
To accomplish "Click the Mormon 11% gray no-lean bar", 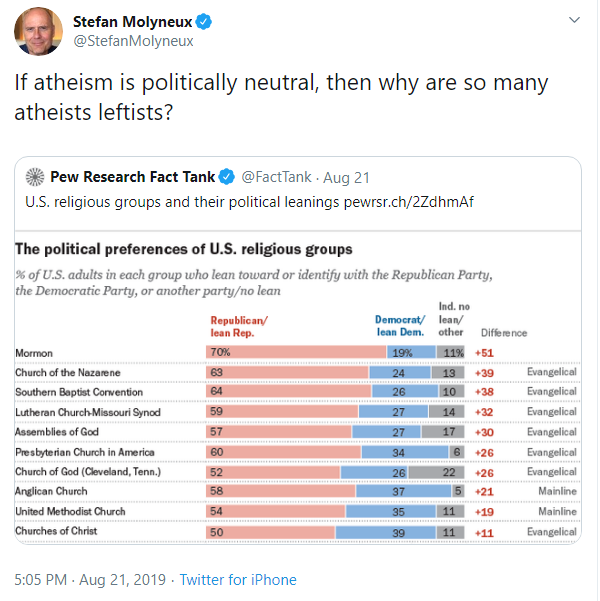I will [x=452, y=352].
